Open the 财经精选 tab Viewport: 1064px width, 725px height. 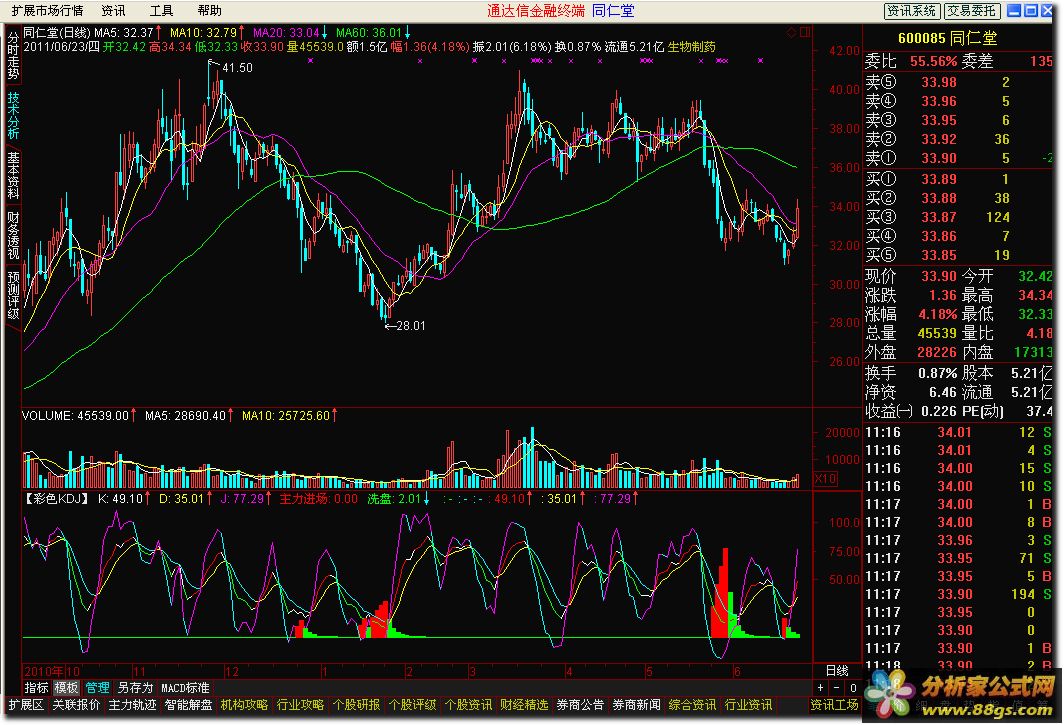524,705
